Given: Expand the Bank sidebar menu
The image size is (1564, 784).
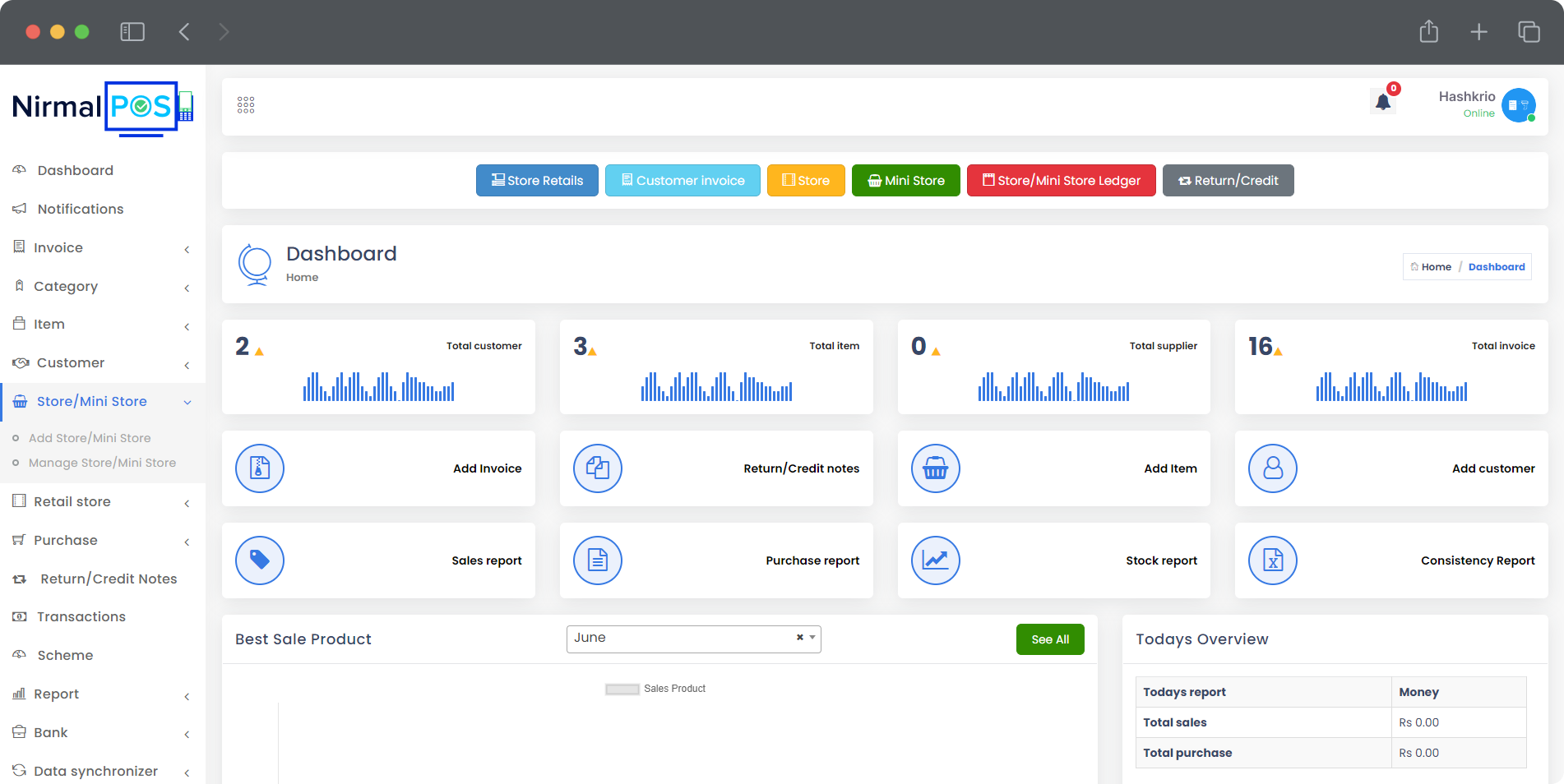Looking at the screenshot, I should 103,732.
